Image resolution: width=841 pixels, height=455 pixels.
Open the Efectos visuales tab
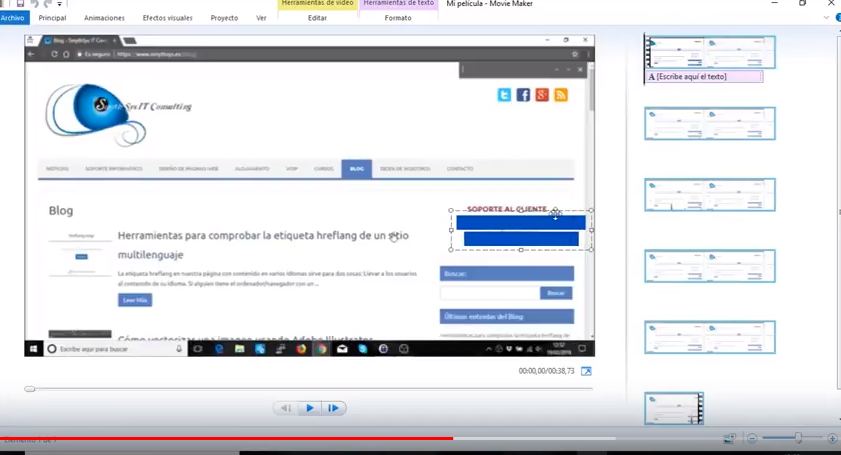167,18
